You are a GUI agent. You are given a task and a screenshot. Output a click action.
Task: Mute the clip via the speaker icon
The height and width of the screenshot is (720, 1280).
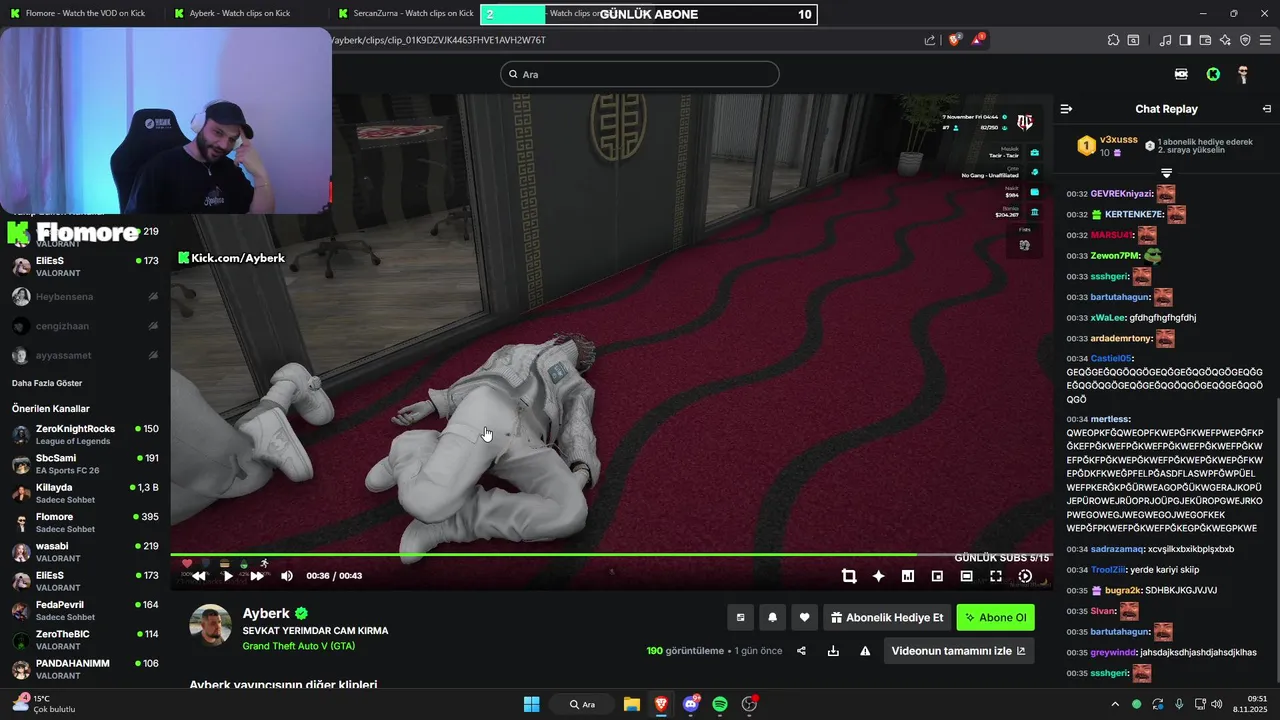(287, 576)
